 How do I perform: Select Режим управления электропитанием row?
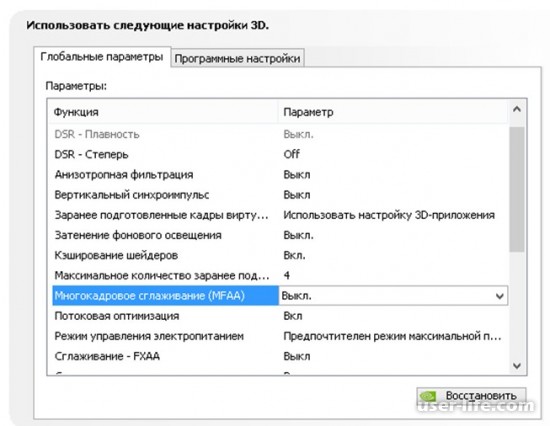[x=280, y=336]
